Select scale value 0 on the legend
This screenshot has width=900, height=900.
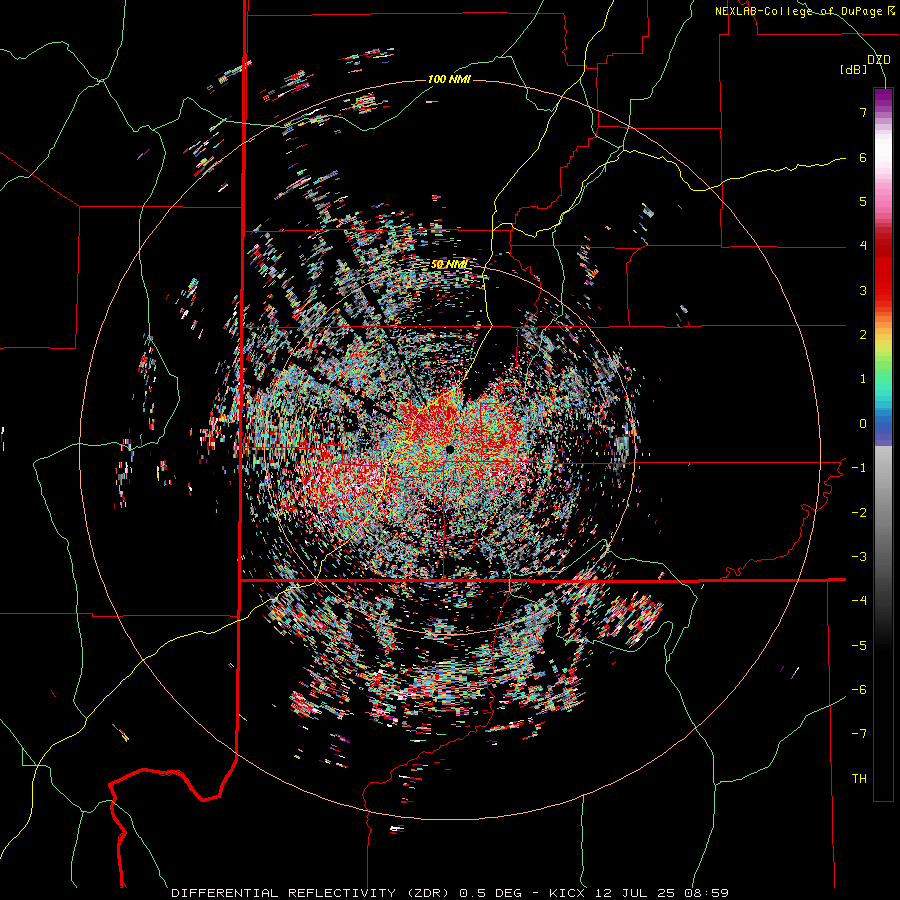coord(863,424)
